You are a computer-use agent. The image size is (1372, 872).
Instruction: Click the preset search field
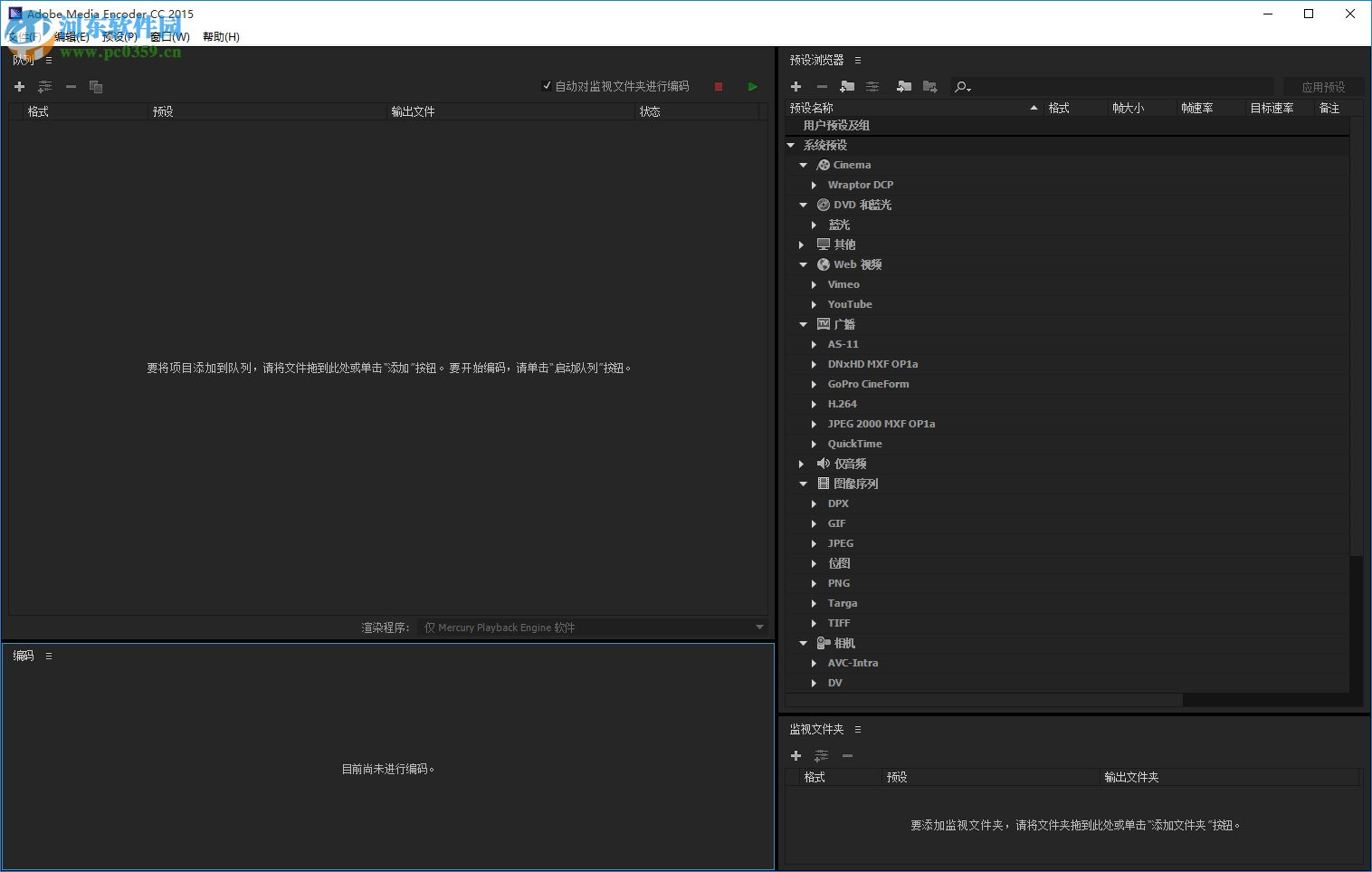click(1086, 86)
